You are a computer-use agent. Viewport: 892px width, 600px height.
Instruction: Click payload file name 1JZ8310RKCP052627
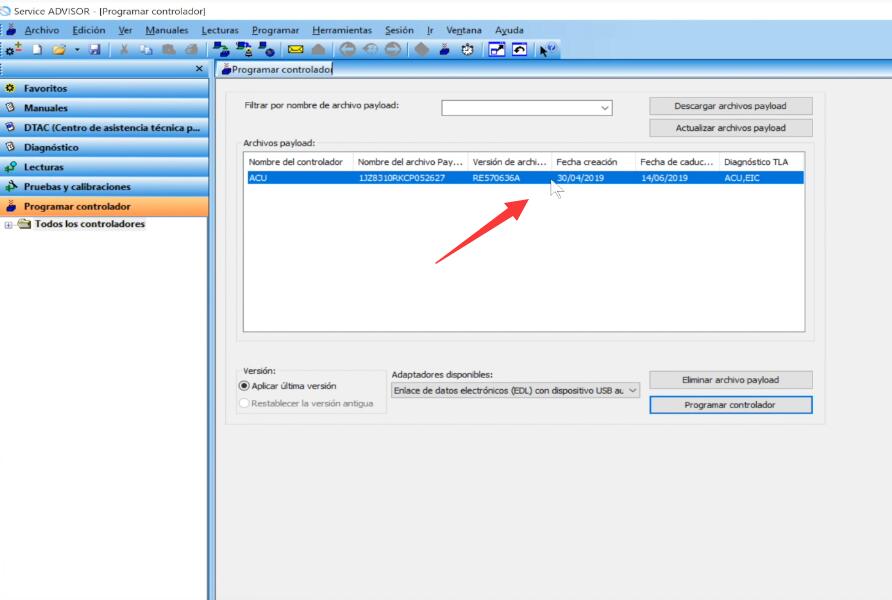(402, 178)
